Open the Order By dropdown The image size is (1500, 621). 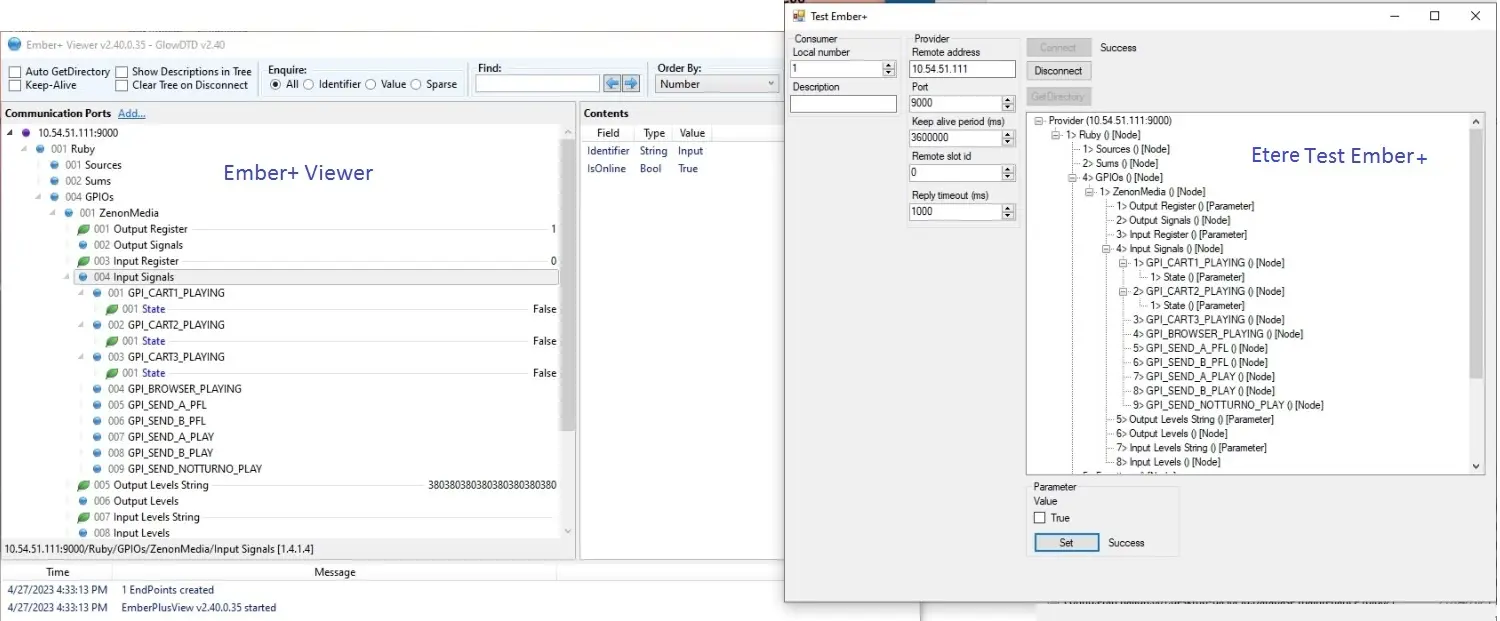click(716, 85)
